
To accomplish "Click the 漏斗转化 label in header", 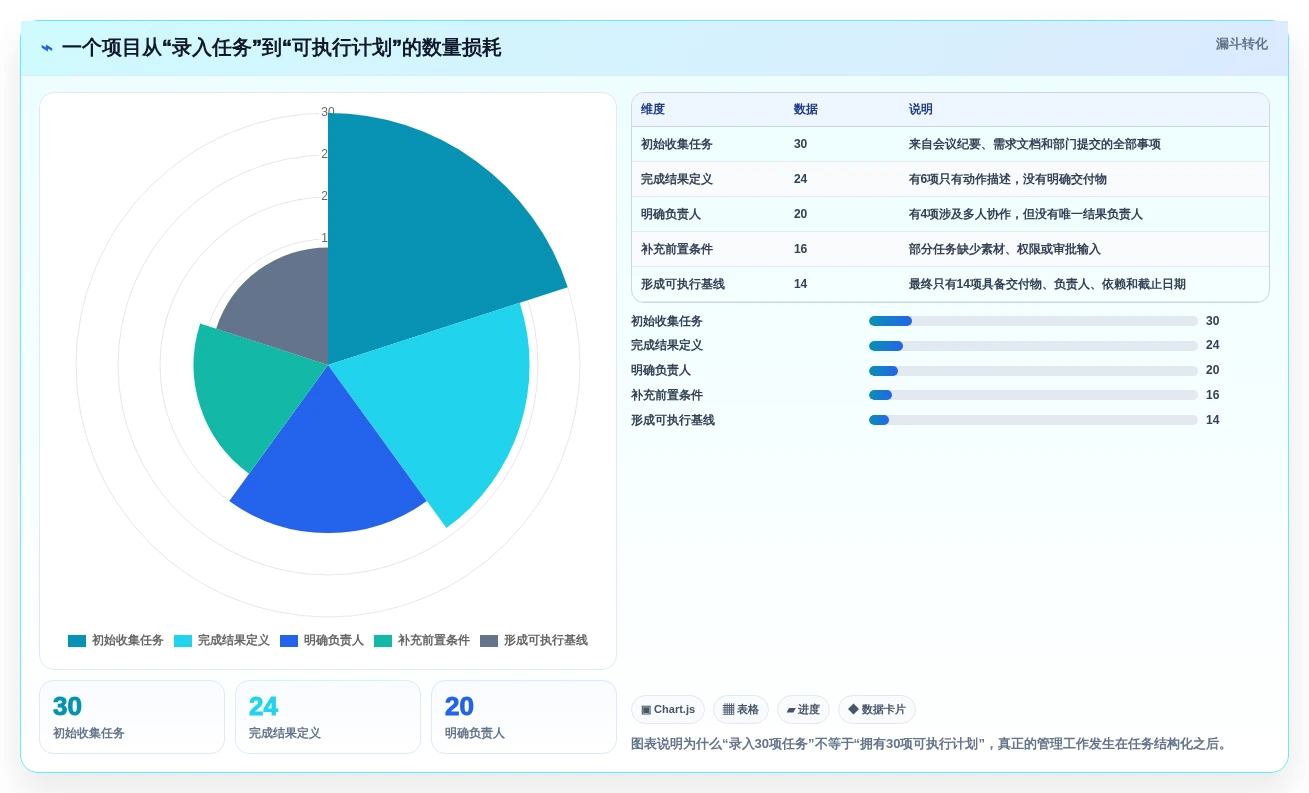I will pos(1242,44).
